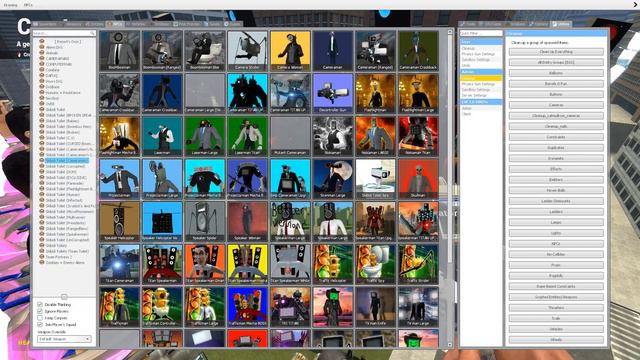640x360 pixels.
Task: Uncheck the Ignore Players option
Action: (40, 311)
